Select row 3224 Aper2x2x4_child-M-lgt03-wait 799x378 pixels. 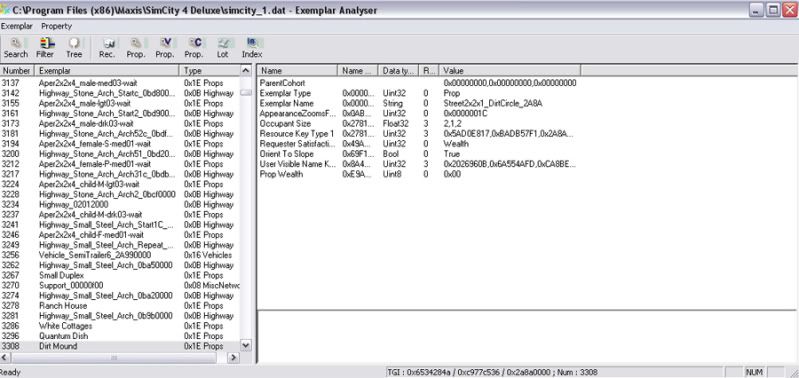[120, 184]
